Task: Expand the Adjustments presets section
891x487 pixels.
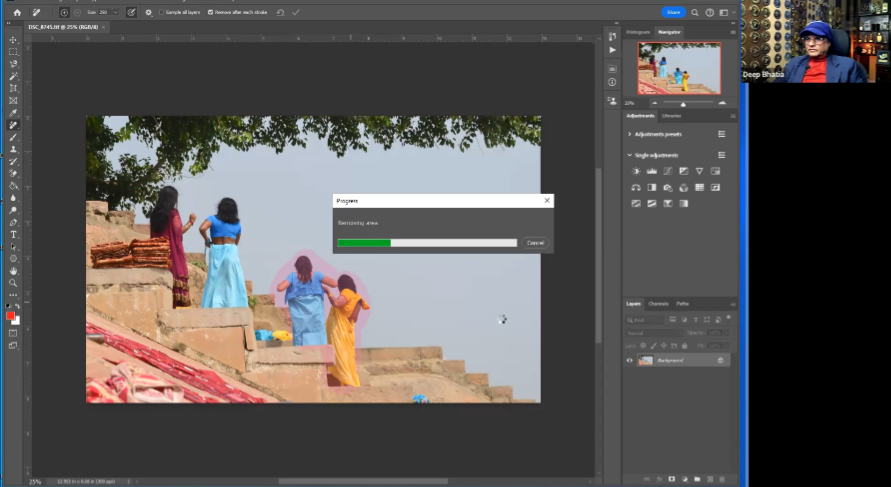Action: tap(629, 133)
